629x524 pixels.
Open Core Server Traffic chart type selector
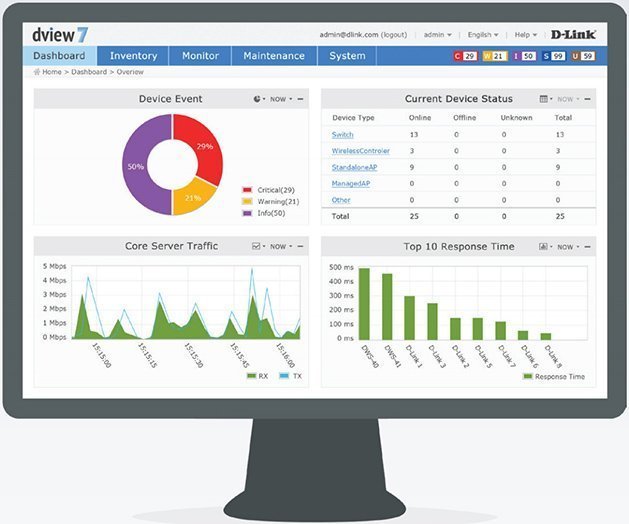click(258, 246)
